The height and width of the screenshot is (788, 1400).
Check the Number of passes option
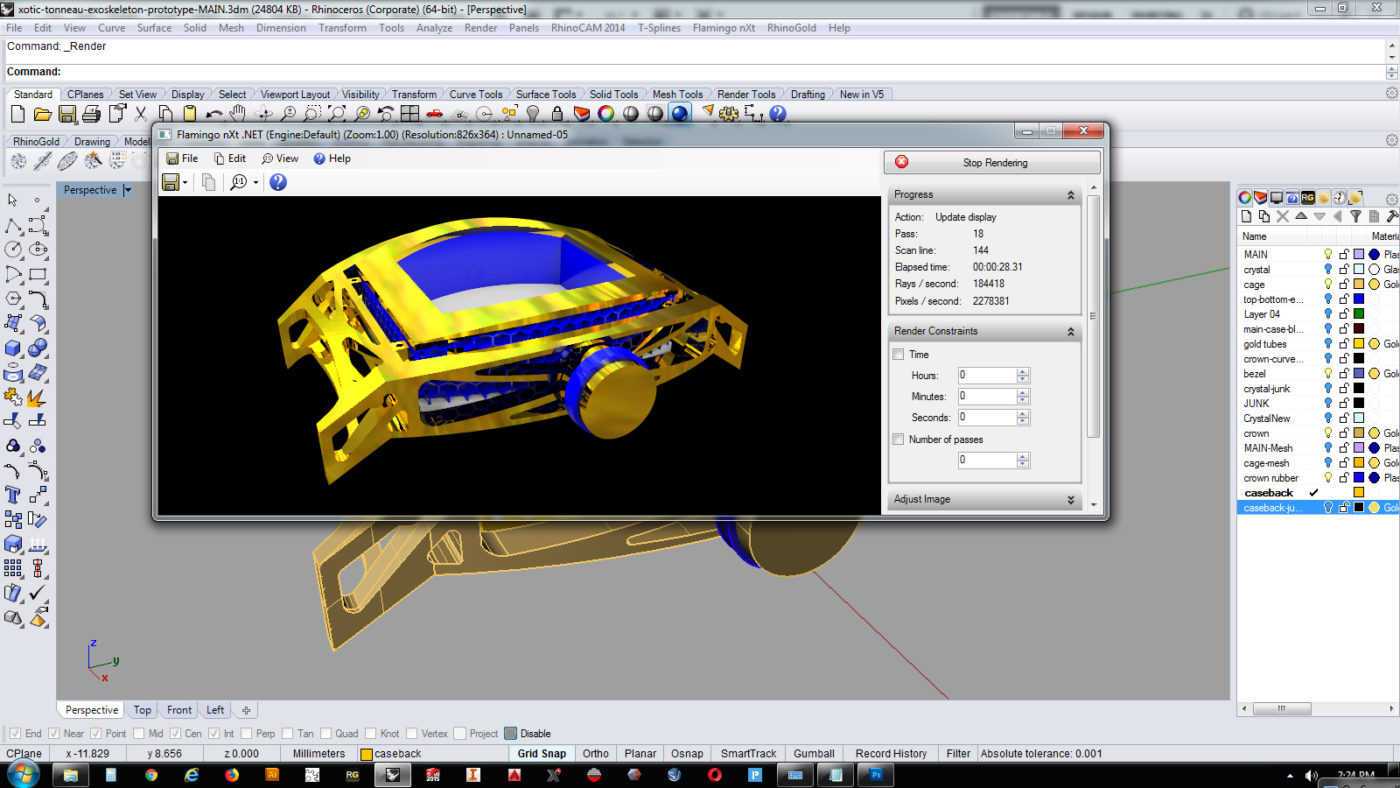coord(898,439)
